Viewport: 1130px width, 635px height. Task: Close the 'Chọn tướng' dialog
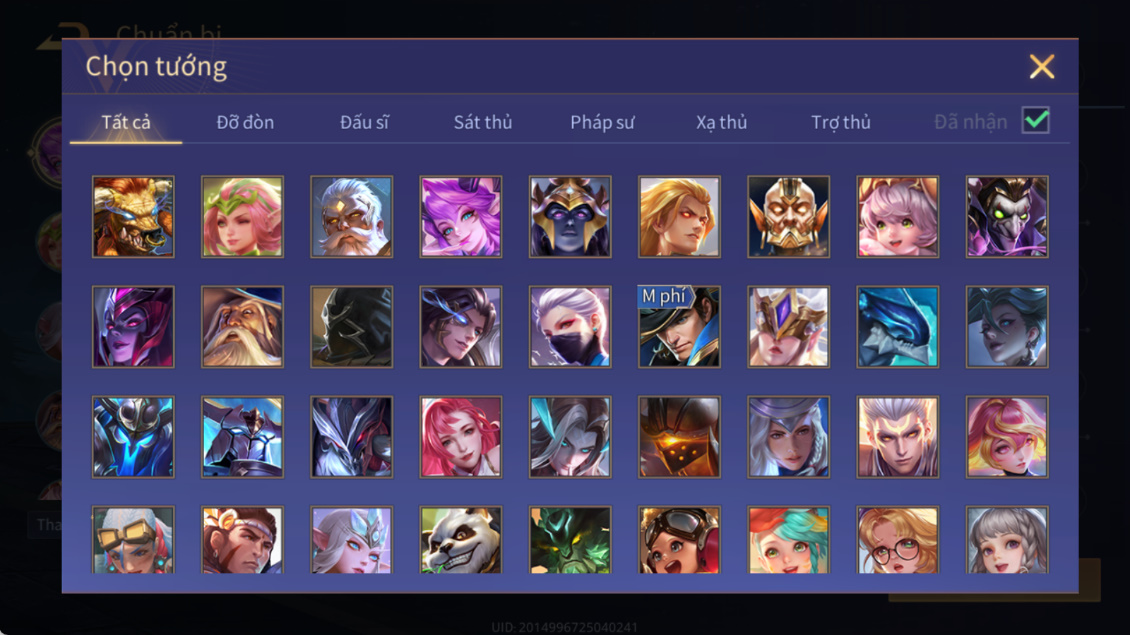tap(1041, 67)
